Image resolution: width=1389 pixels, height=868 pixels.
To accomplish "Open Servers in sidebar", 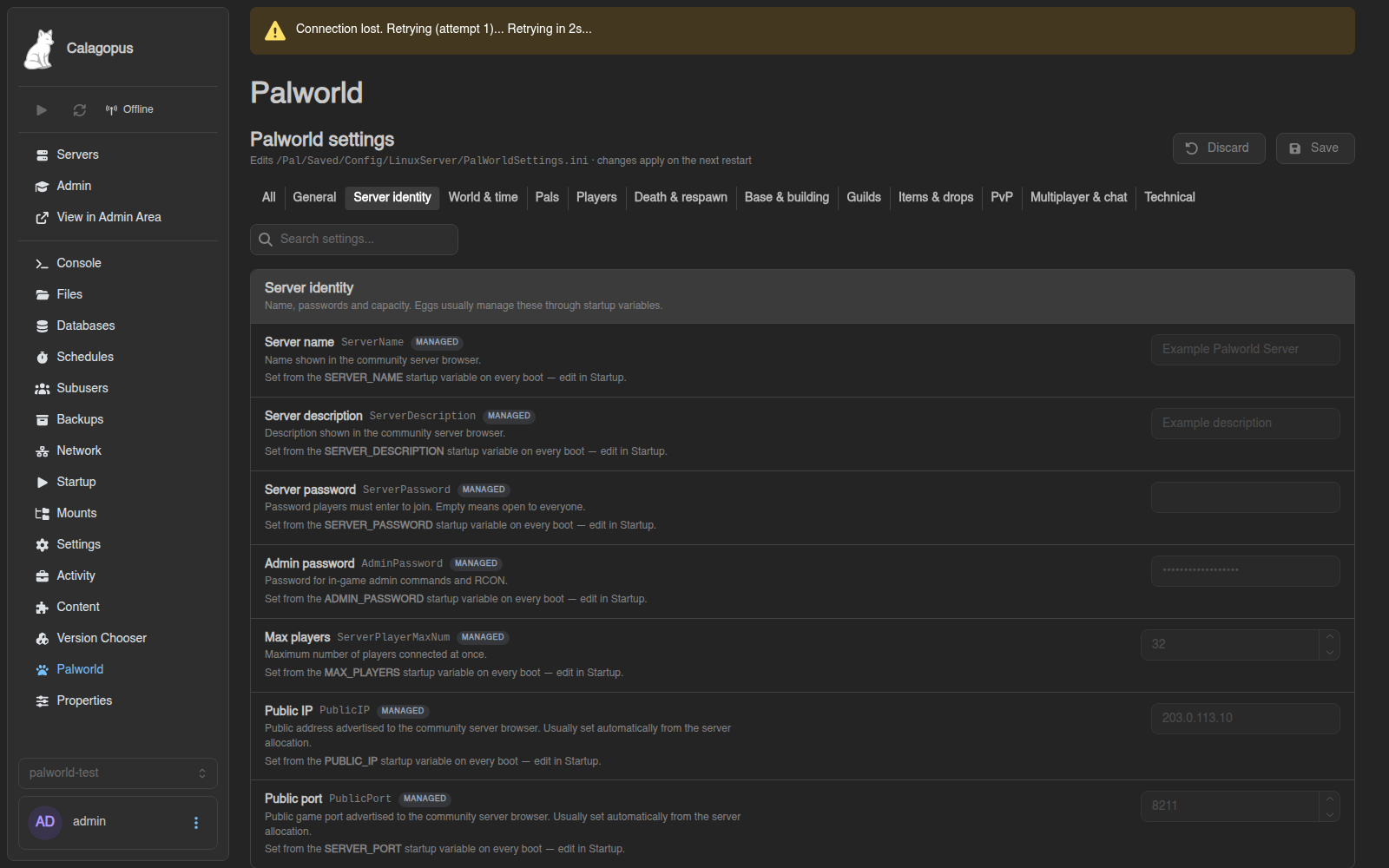I will pos(118,155).
